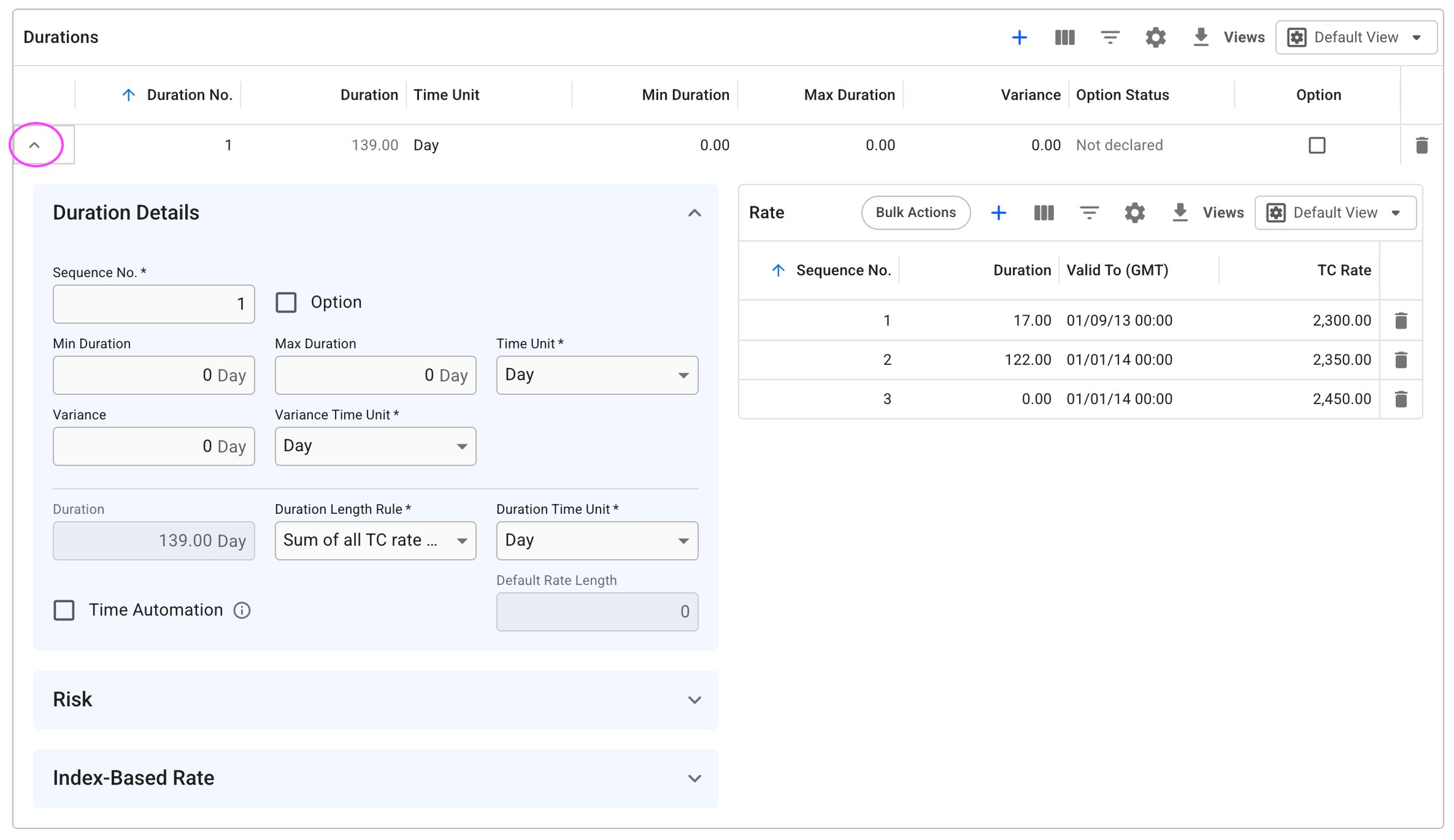Open Durations Default View dropdown
Image resolution: width=1454 pixels, height=840 pixels.
coord(1356,37)
